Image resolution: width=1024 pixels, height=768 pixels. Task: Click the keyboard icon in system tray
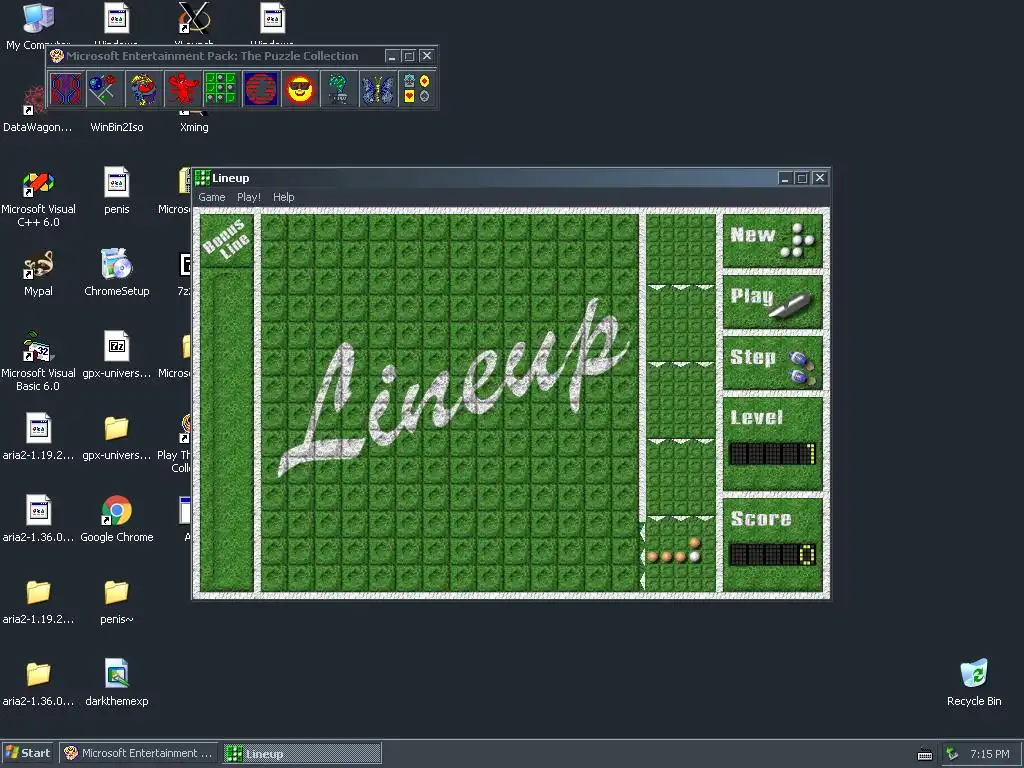[925, 754]
